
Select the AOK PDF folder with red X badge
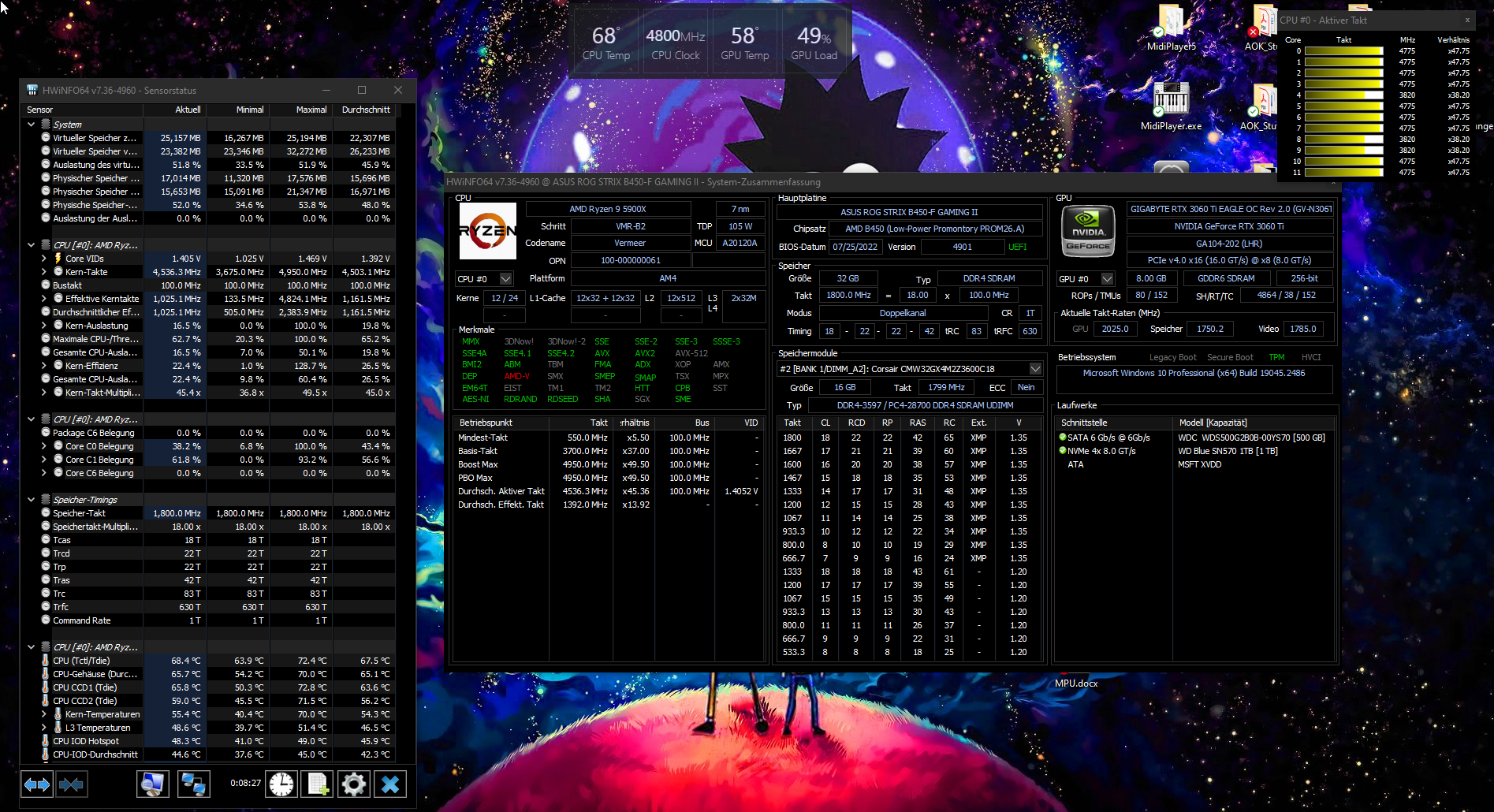pos(1263,22)
